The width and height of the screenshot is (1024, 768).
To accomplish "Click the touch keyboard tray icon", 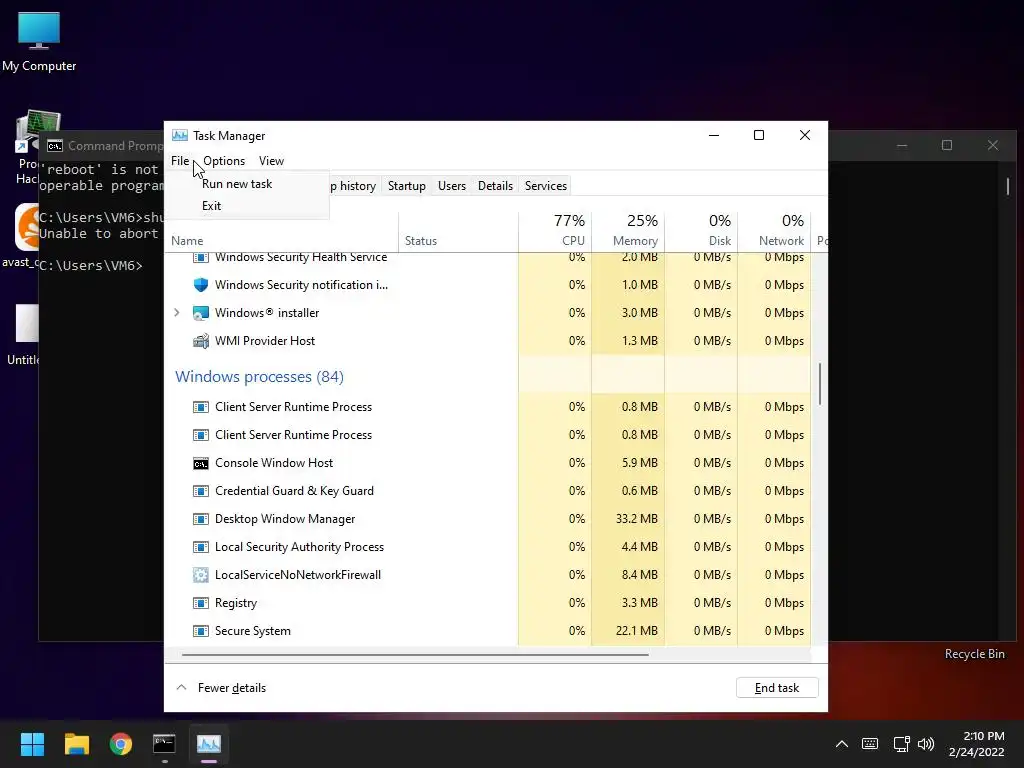I will click(870, 744).
